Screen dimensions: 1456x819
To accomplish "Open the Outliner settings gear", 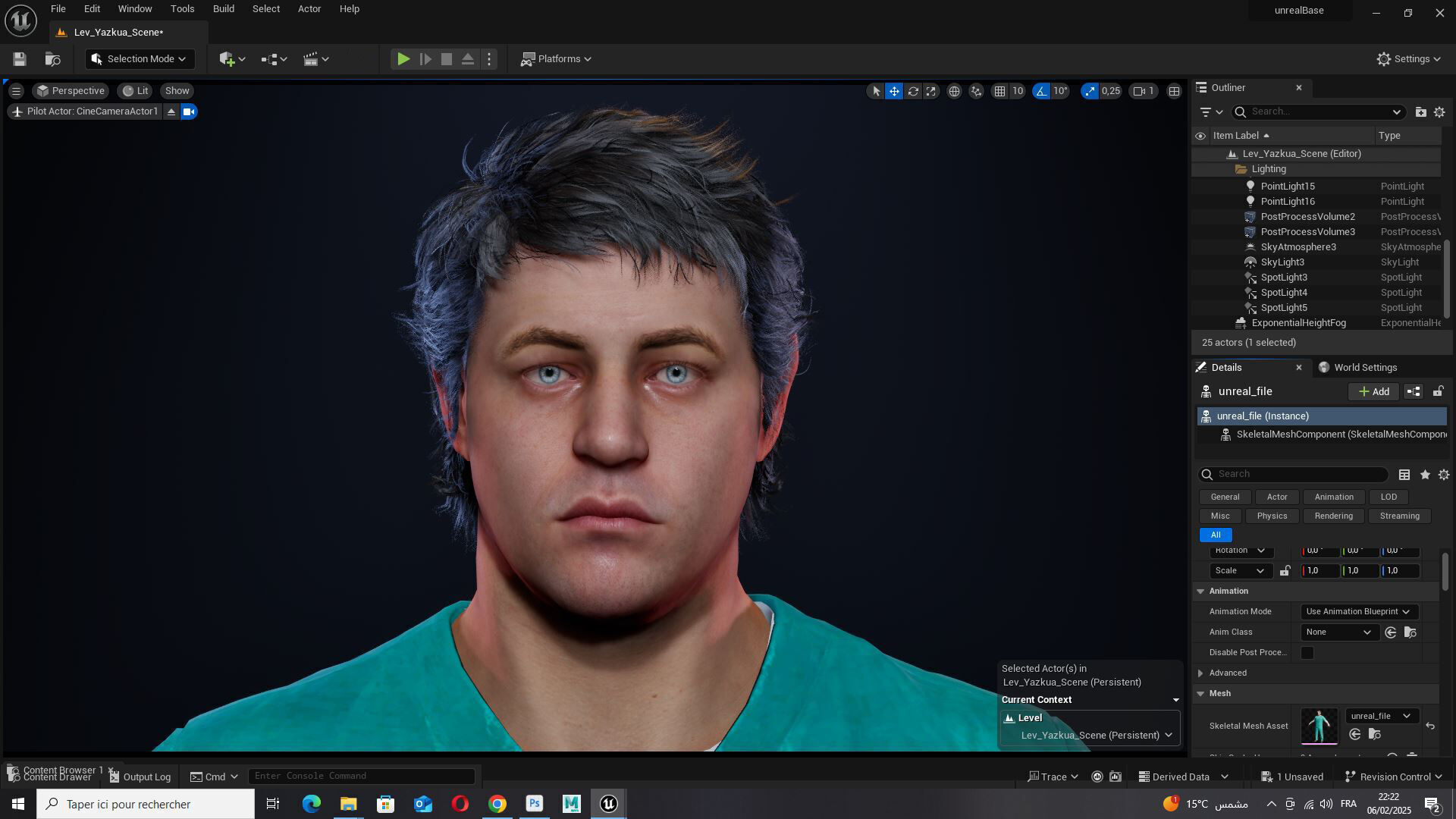I will [x=1439, y=112].
